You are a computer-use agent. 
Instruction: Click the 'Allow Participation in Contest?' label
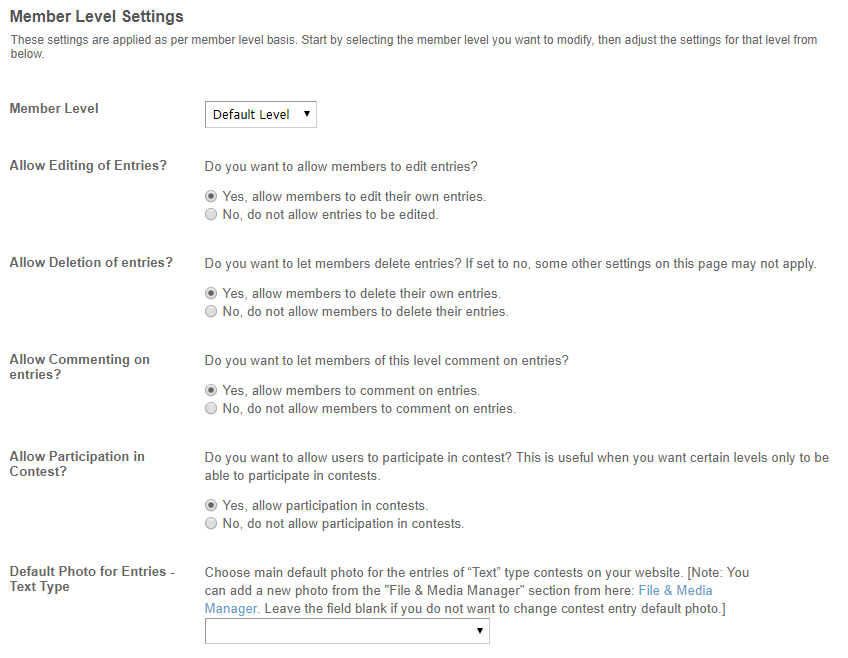pyautogui.click(x=77, y=464)
